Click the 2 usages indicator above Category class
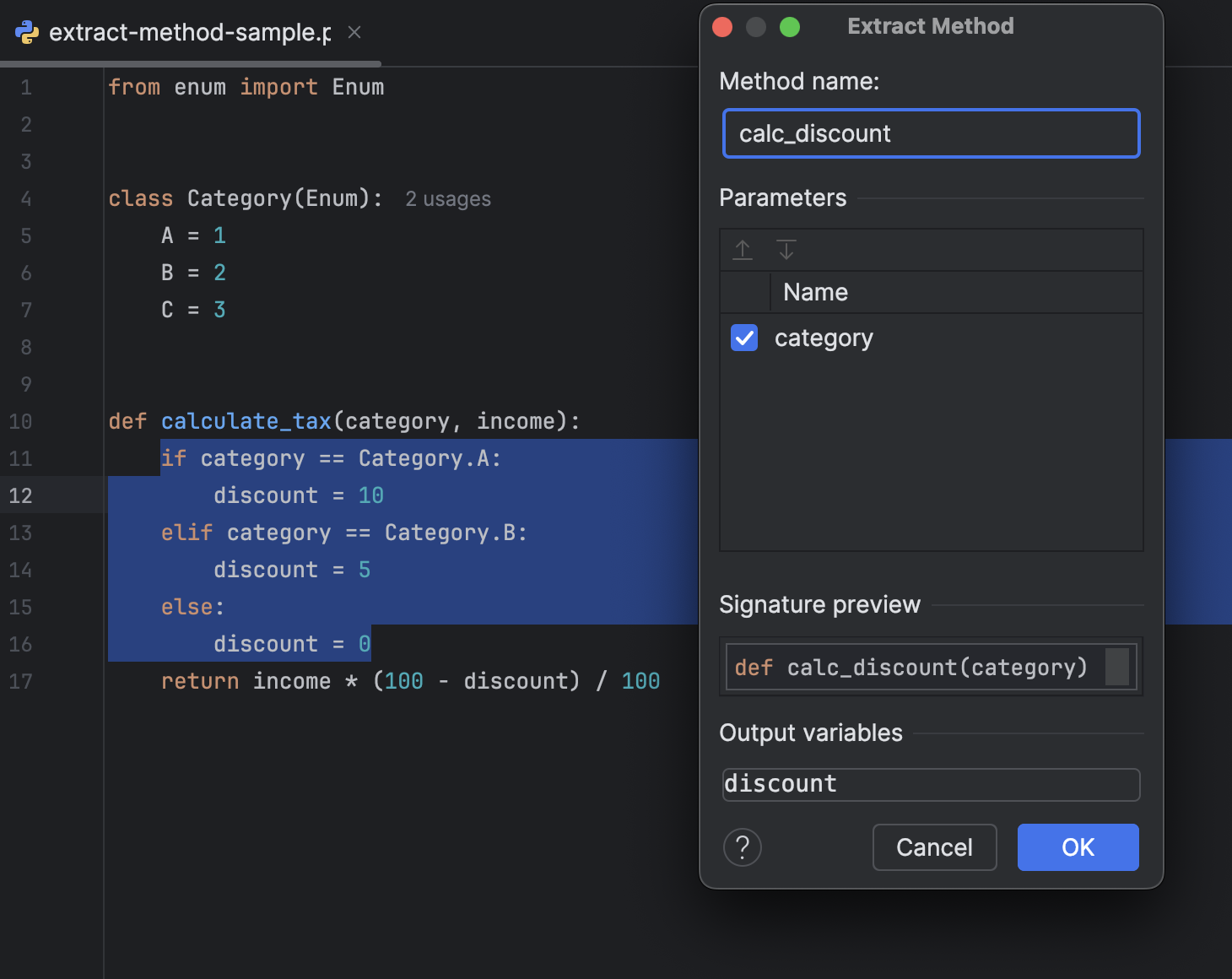 pos(448,199)
